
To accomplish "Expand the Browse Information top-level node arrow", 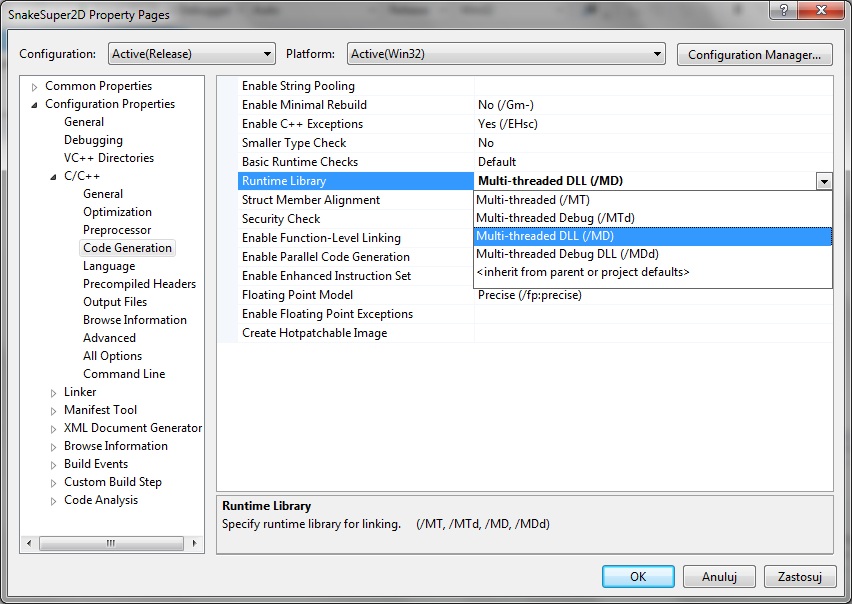I will tap(53, 447).
